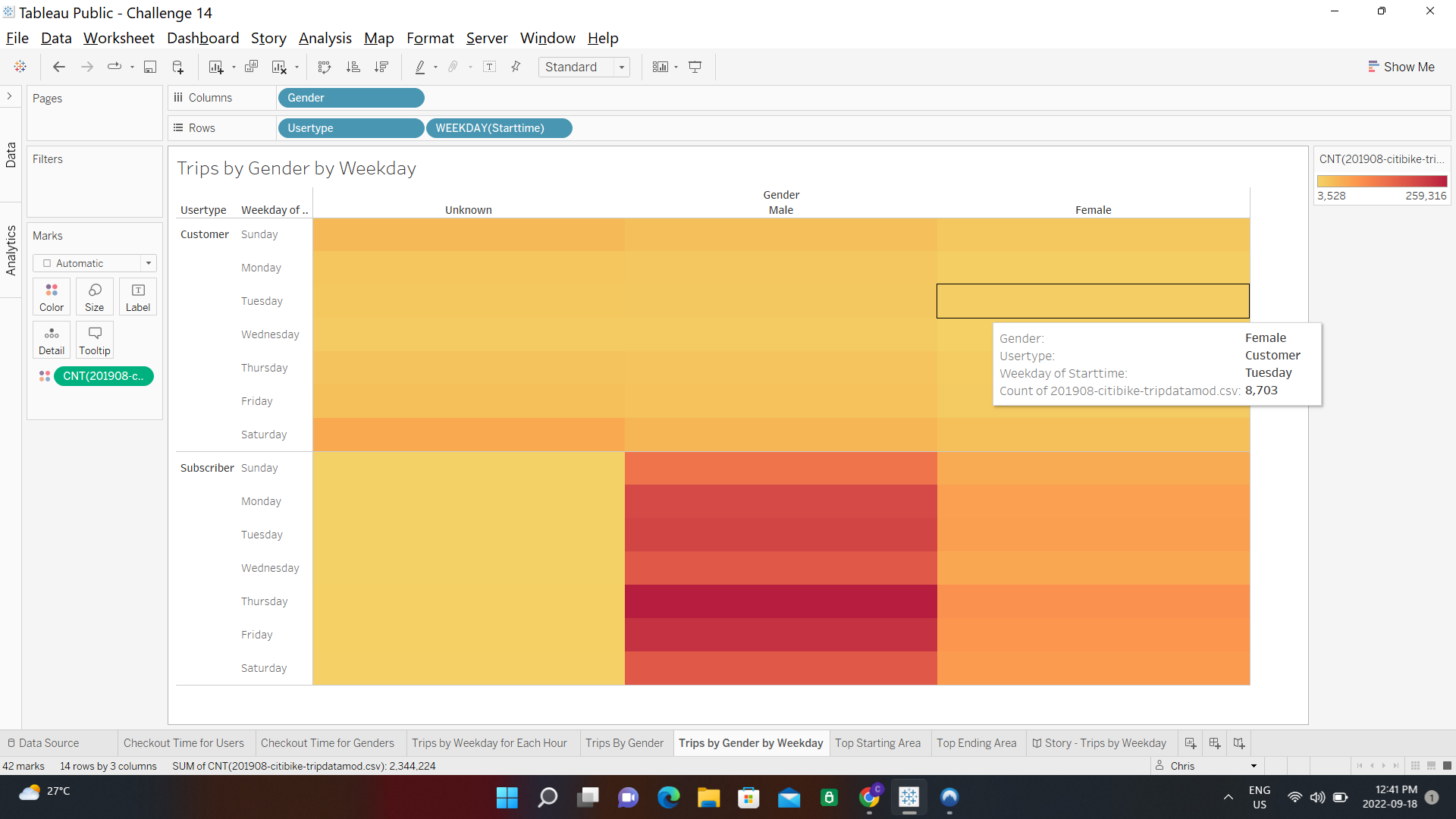Open the Tooltip editor from the Marks card
This screenshot has height=819, width=1456.
[x=94, y=339]
